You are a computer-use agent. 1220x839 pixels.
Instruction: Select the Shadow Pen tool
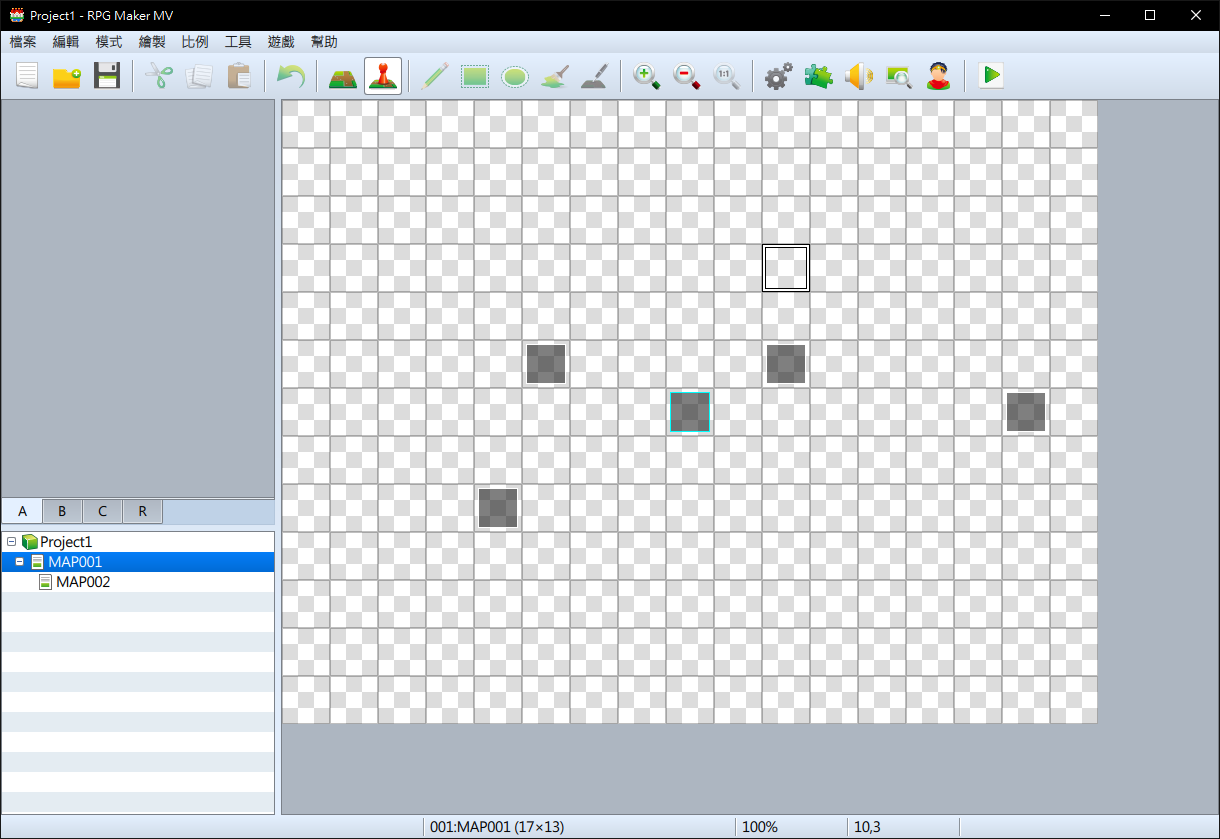[x=595, y=76]
